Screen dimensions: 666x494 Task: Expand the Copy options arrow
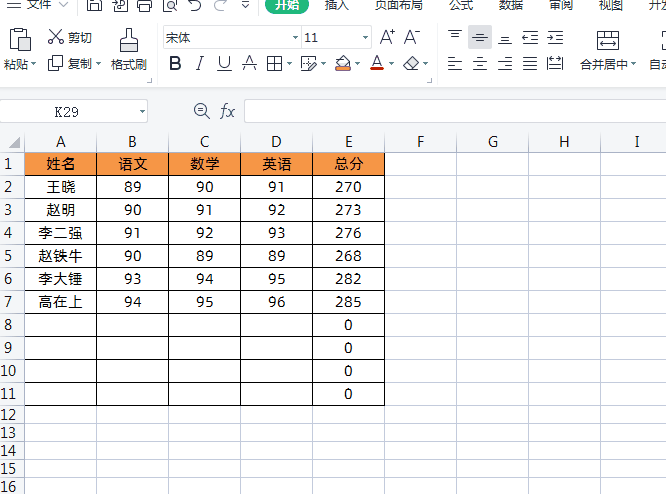coord(99,64)
